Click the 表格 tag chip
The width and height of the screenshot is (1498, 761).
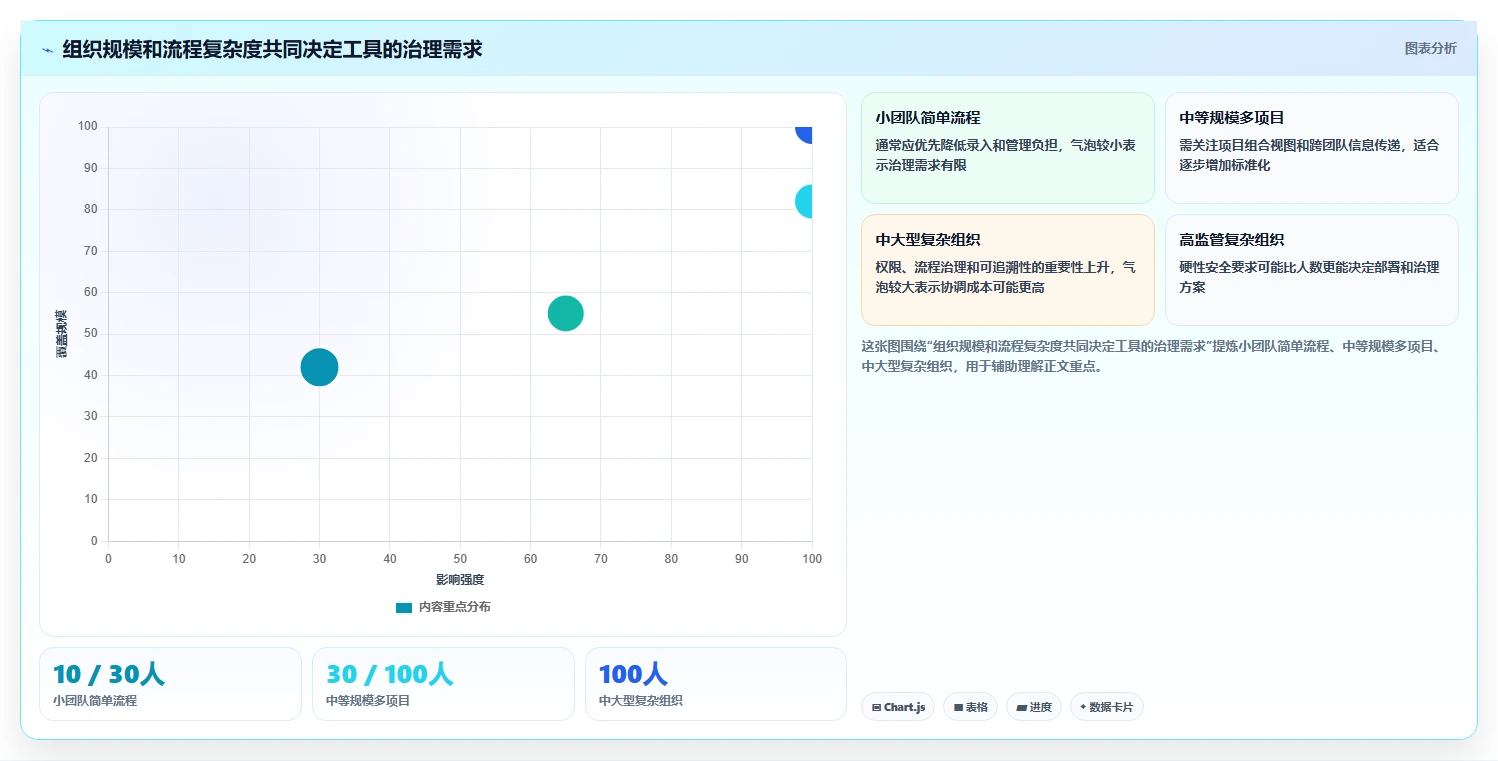point(970,707)
